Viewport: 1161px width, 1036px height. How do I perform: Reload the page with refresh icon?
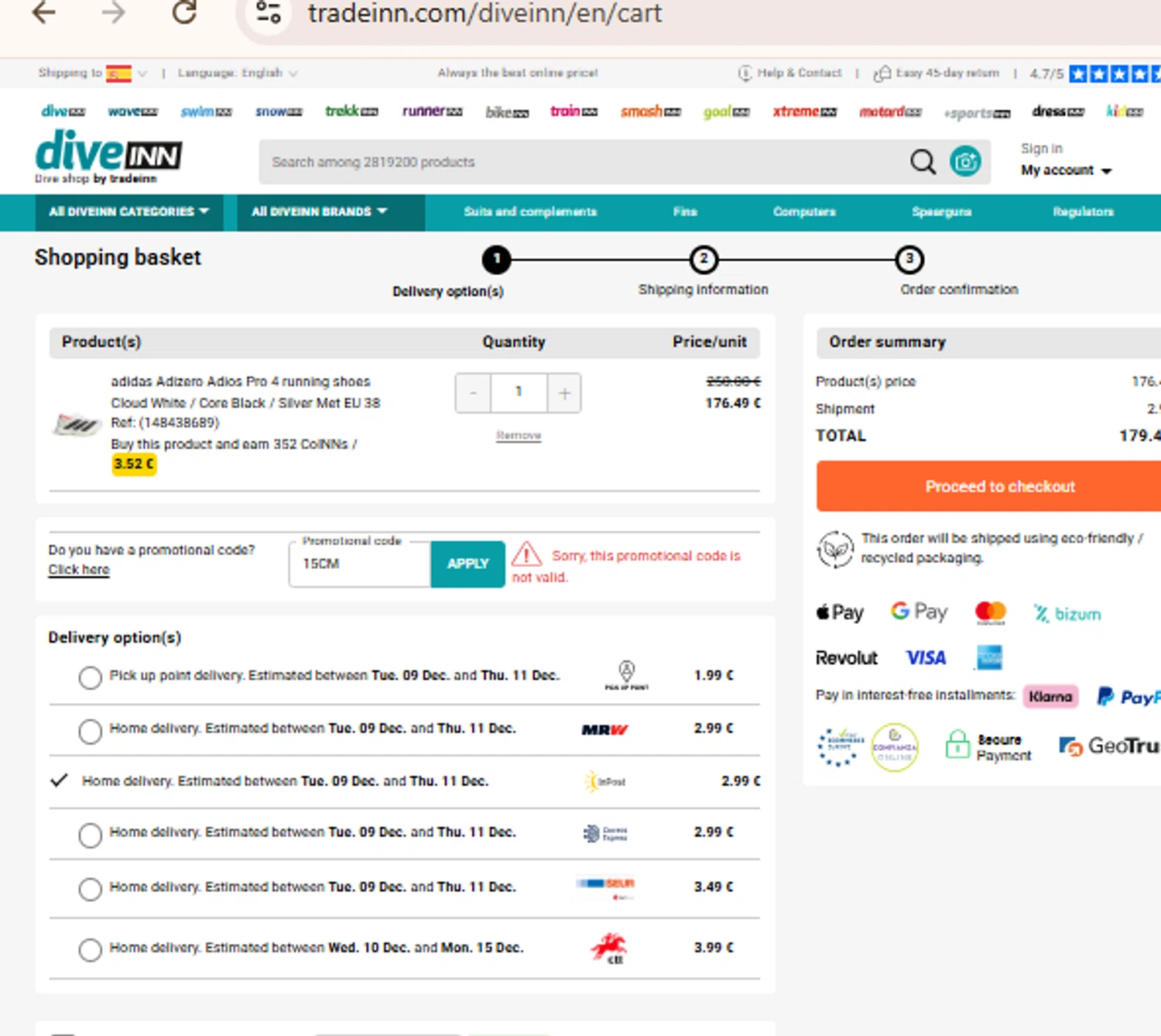pyautogui.click(x=184, y=12)
